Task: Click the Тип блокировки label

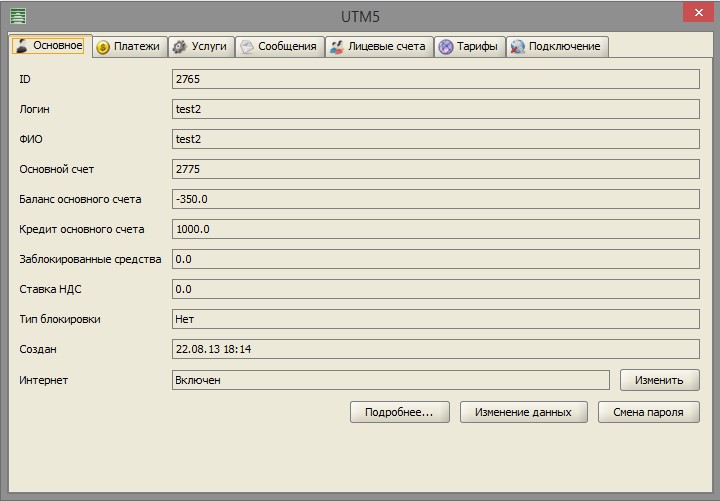Action: pyautogui.click(x=60, y=319)
